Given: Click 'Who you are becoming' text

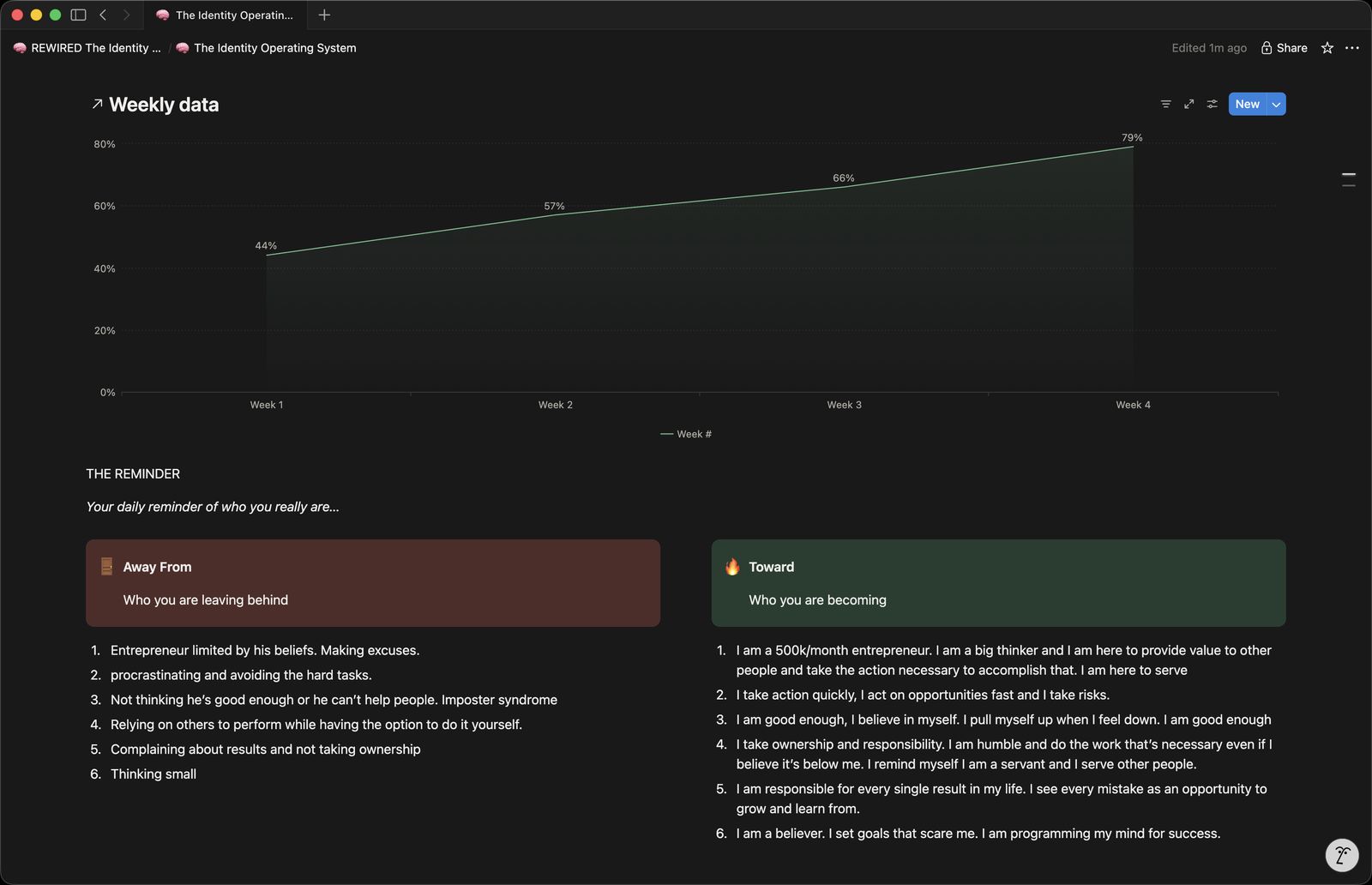Looking at the screenshot, I should pos(817,600).
